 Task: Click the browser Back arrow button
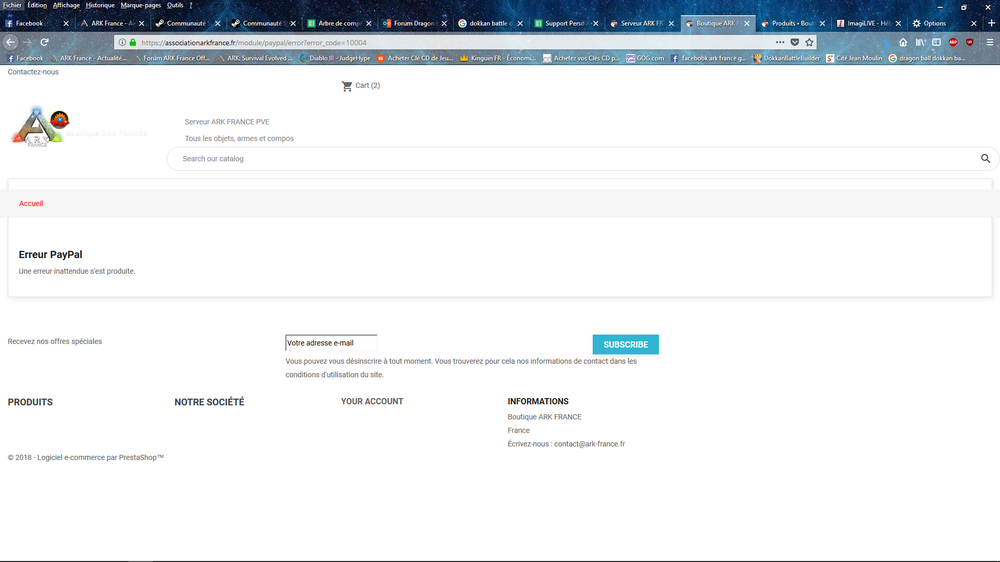click(x=11, y=42)
